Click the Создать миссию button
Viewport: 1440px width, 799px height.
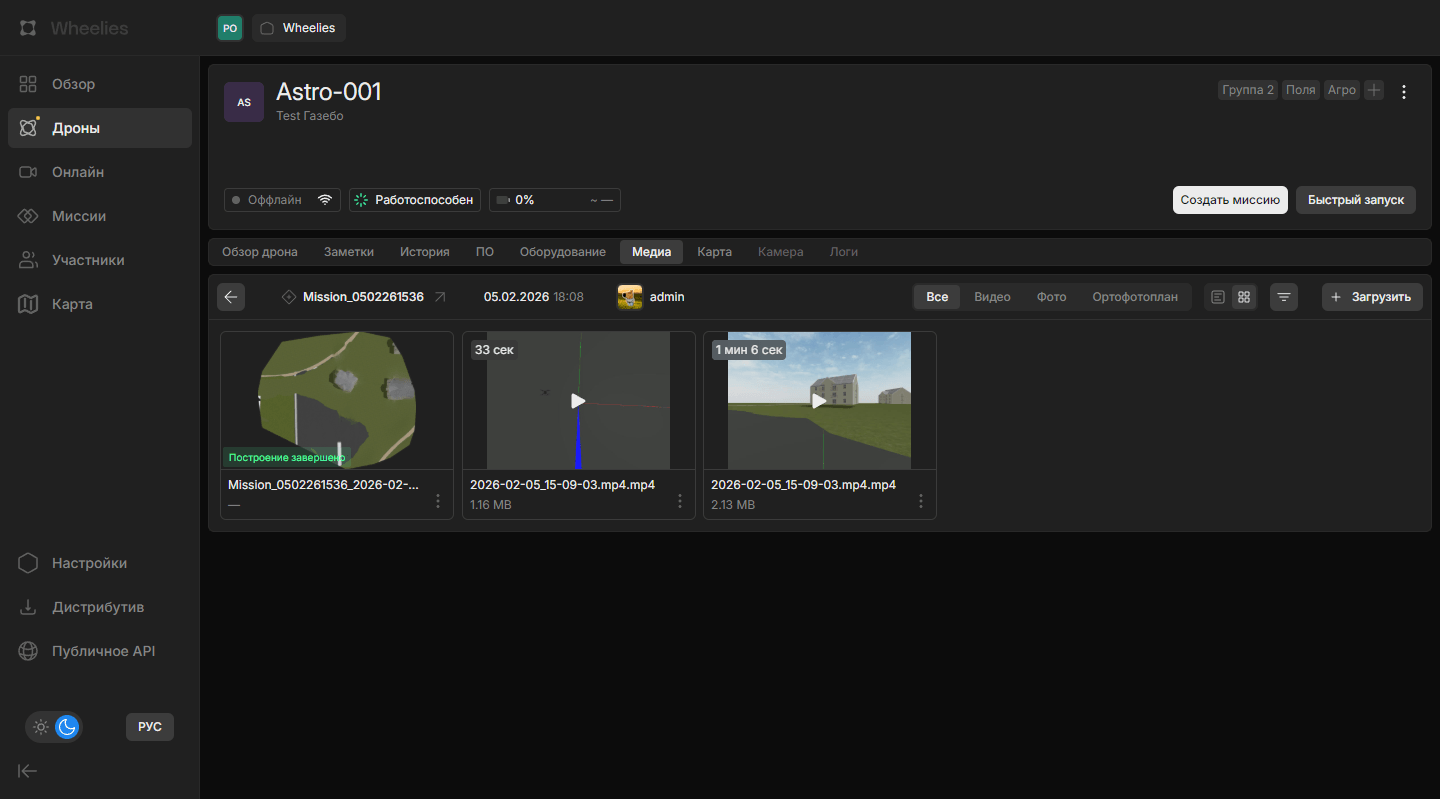pos(1230,200)
